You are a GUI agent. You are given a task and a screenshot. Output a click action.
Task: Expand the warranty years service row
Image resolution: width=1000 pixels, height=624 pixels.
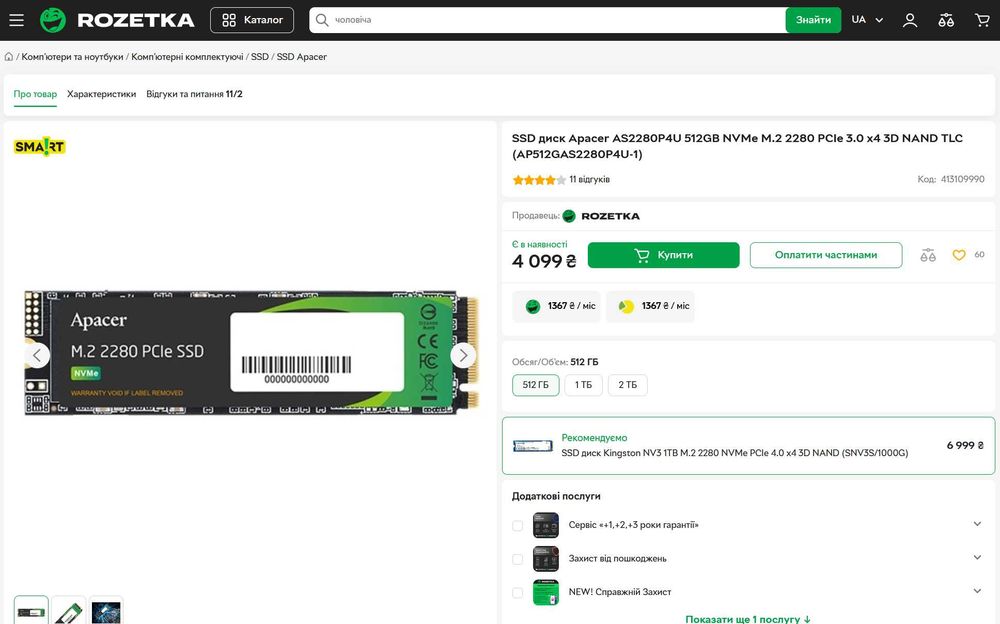[x=977, y=524]
